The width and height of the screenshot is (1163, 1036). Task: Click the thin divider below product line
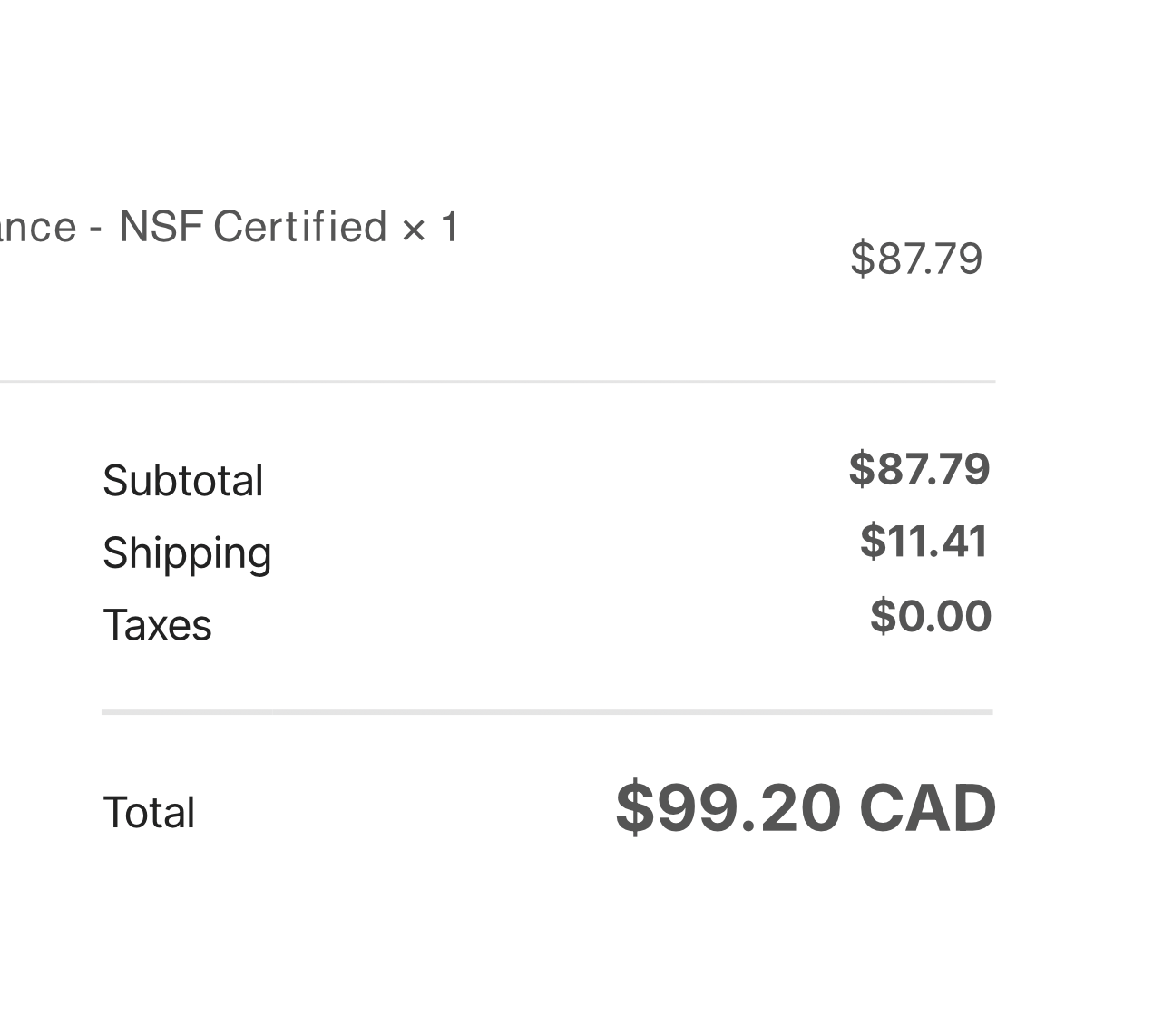[498, 382]
